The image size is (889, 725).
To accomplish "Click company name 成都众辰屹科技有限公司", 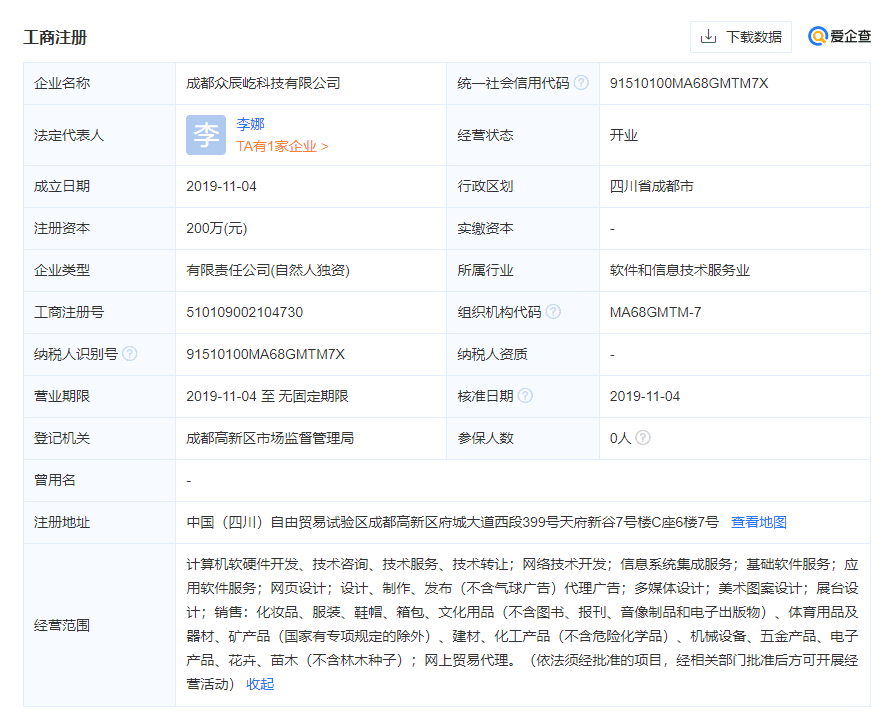I will pyautogui.click(x=263, y=83).
